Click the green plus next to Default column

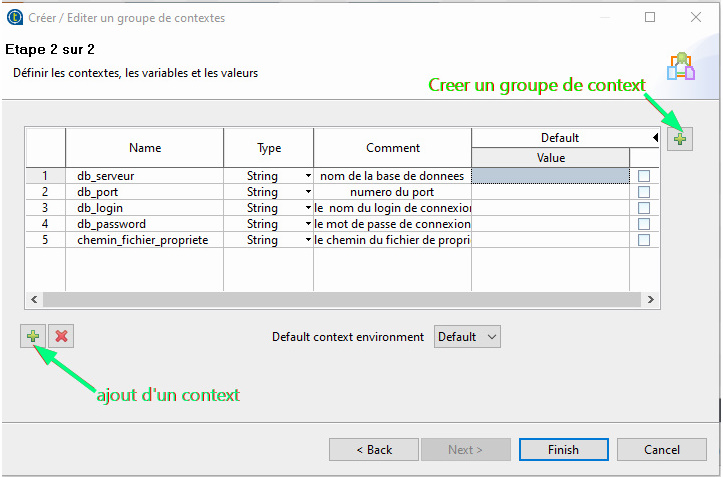click(x=680, y=138)
